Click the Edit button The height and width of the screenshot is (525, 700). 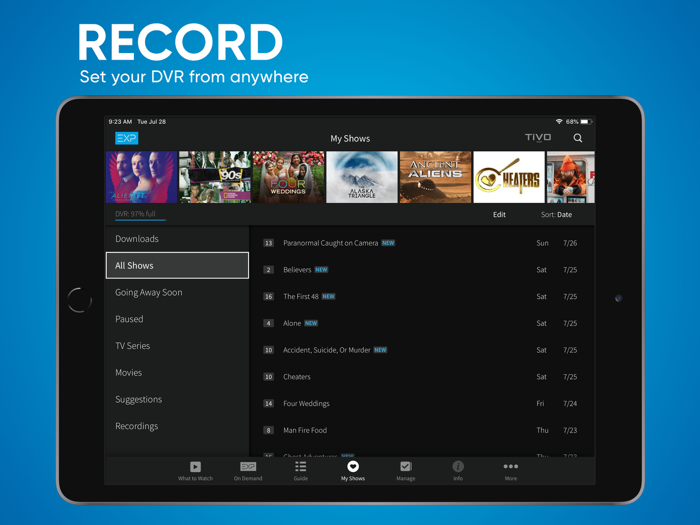[499, 215]
